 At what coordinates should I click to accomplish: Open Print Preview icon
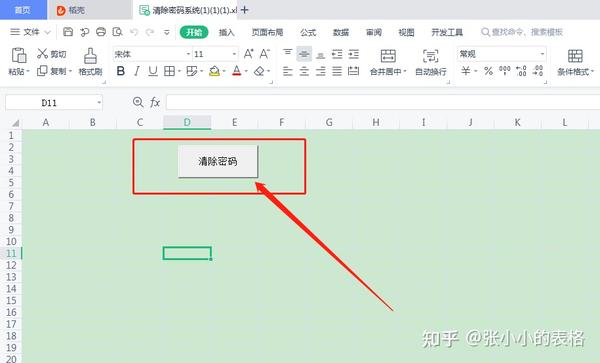[x=117, y=32]
